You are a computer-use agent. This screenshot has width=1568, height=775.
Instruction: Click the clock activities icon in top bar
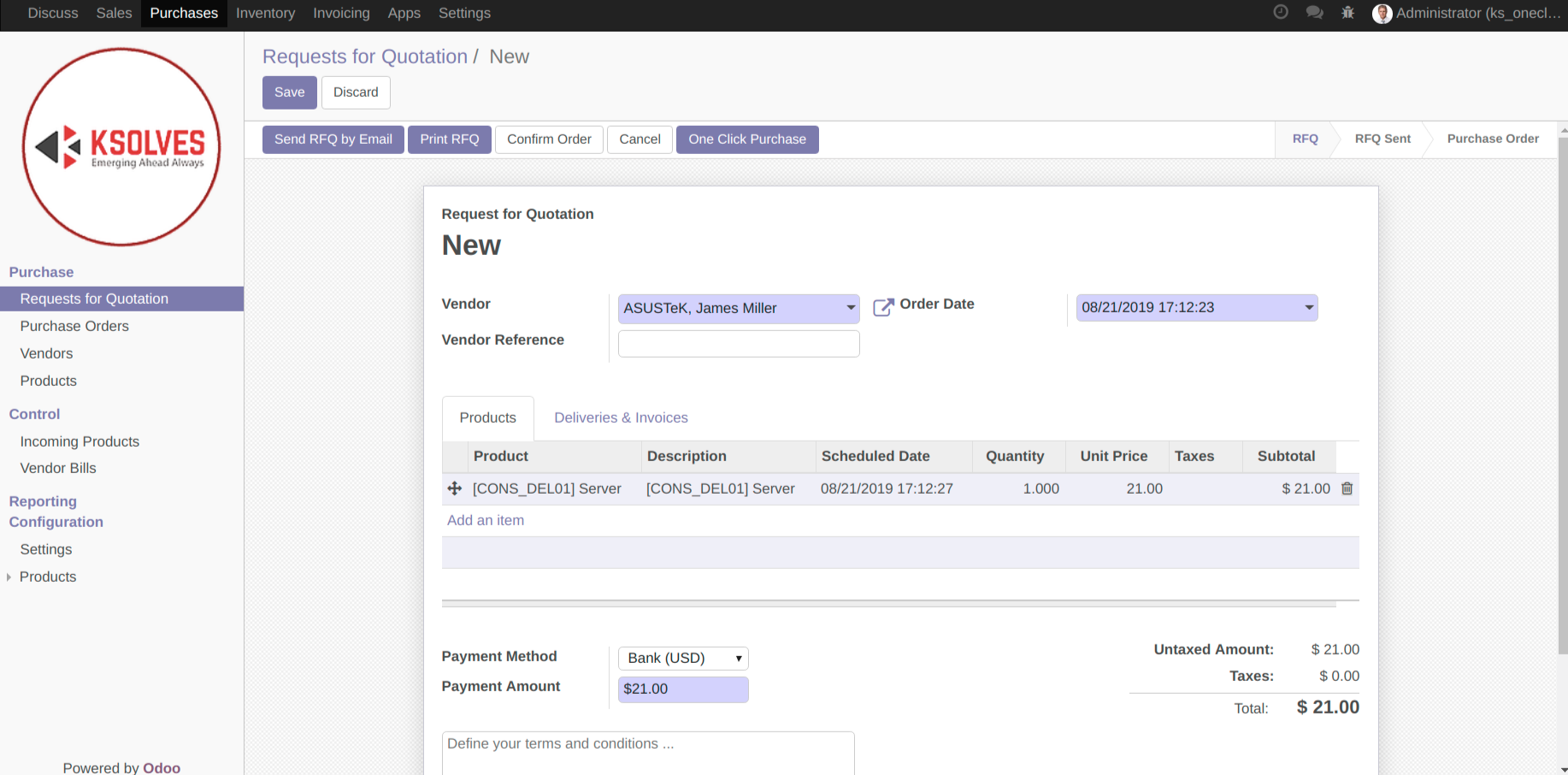click(1280, 12)
